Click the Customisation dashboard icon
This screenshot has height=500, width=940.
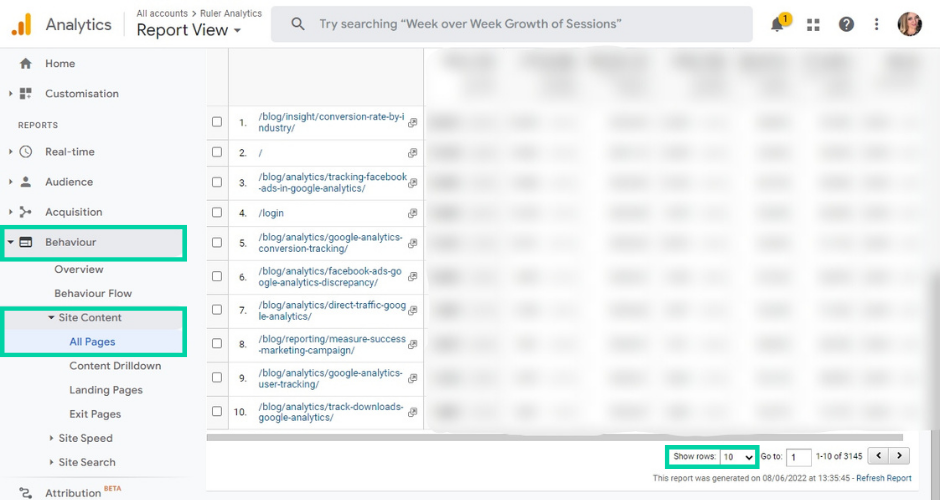click(26, 94)
